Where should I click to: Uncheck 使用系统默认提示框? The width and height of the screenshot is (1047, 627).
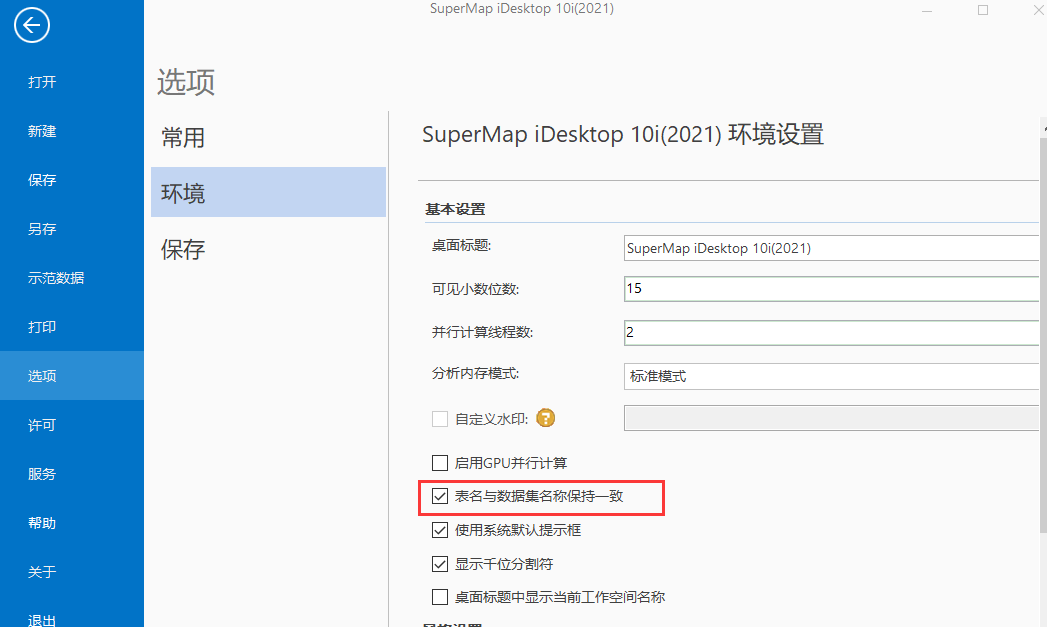pyautogui.click(x=440, y=530)
